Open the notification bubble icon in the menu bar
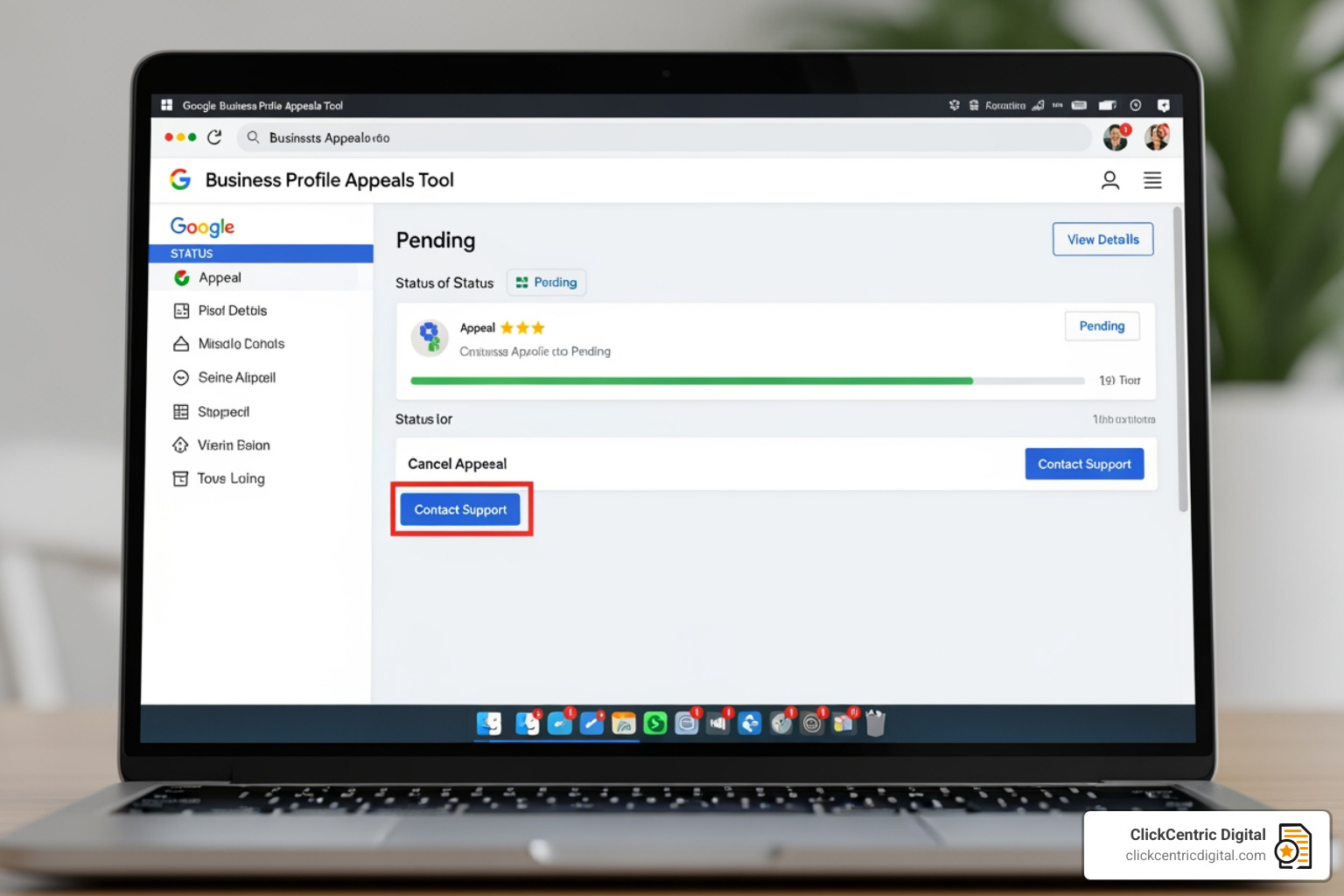 coord(1163,105)
